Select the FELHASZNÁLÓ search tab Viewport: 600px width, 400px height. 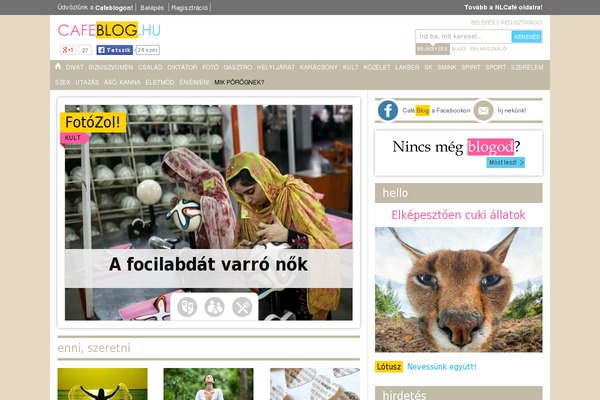(x=488, y=49)
